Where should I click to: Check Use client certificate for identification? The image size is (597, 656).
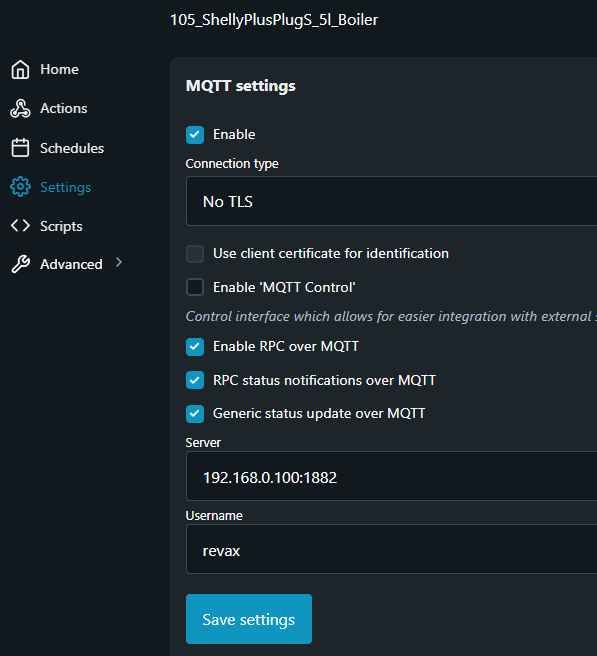(195, 254)
